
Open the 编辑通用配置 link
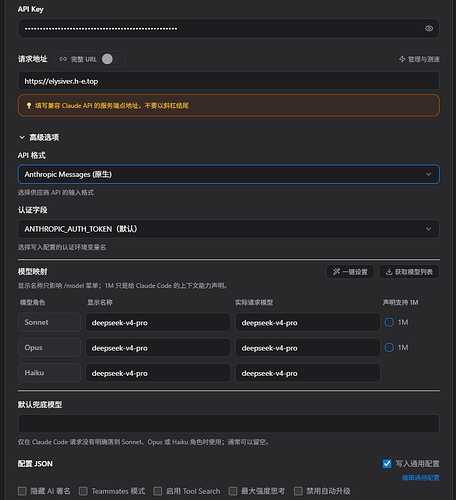[x=420, y=478]
